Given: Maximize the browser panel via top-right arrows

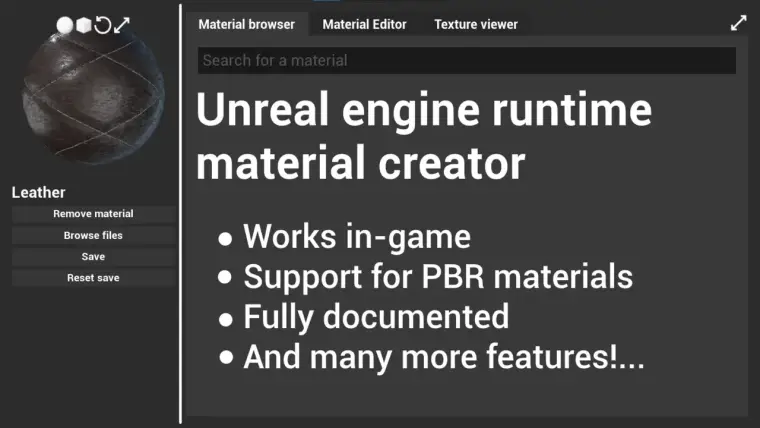Looking at the screenshot, I should (738, 23).
